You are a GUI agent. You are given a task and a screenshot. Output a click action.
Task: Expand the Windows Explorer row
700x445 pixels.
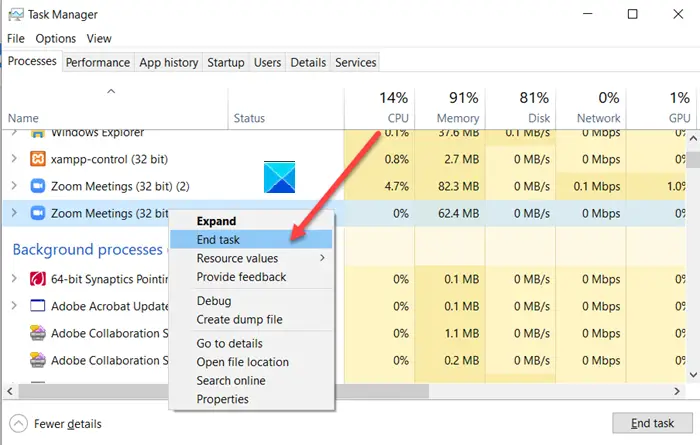click(x=14, y=133)
